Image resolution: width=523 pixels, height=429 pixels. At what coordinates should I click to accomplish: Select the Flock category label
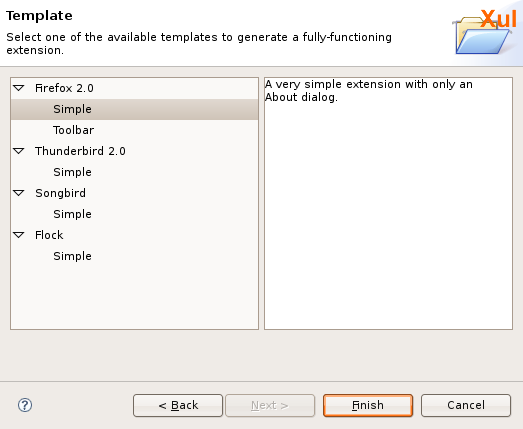pos(49,235)
